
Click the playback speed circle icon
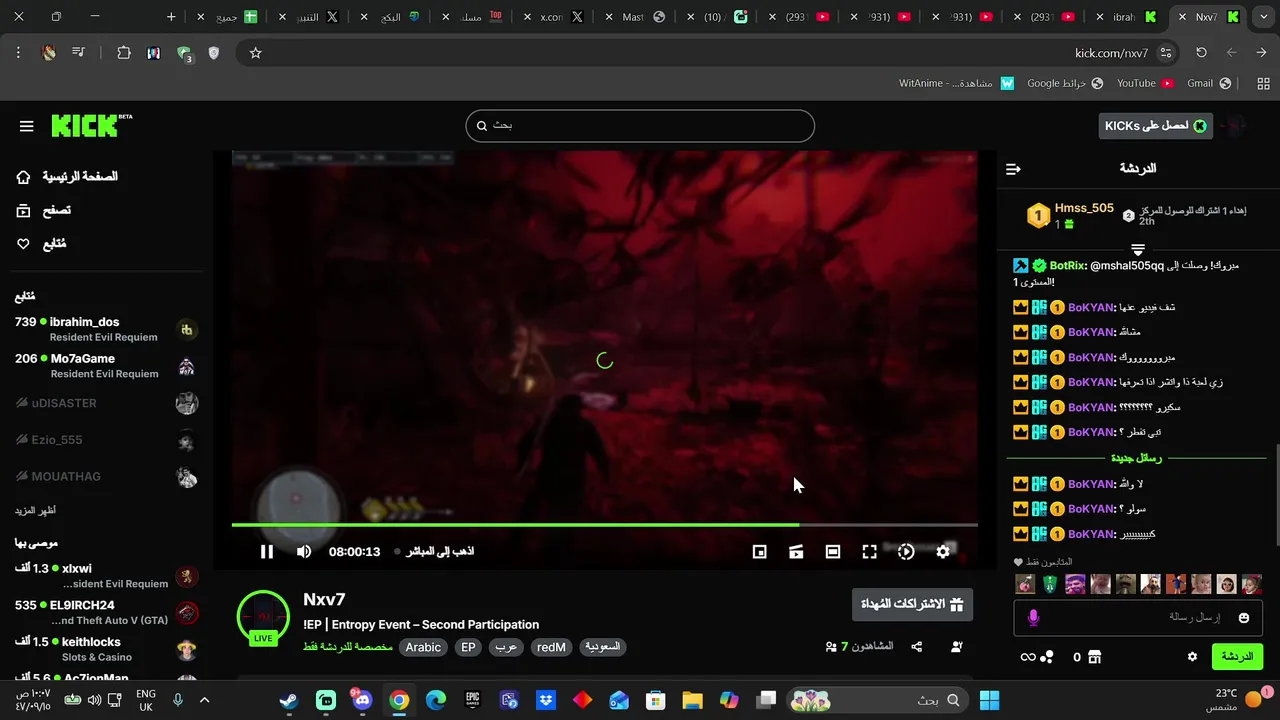(906, 551)
